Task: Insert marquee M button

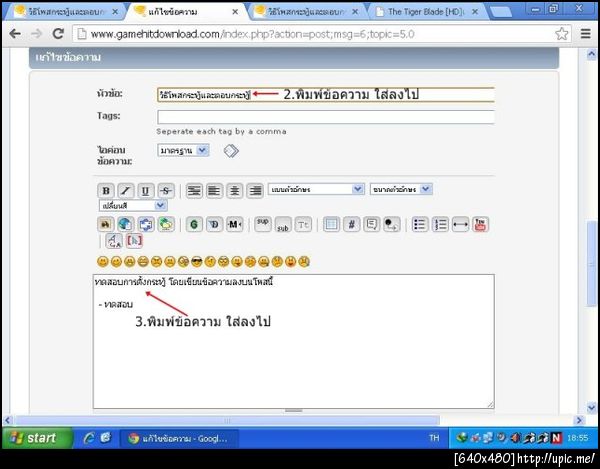Action: tap(235, 224)
